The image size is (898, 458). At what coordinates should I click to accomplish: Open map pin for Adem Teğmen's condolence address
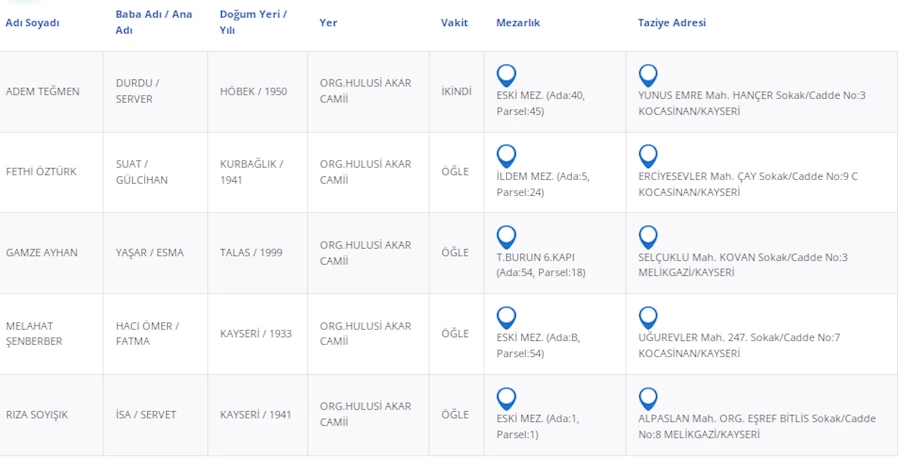click(648, 75)
